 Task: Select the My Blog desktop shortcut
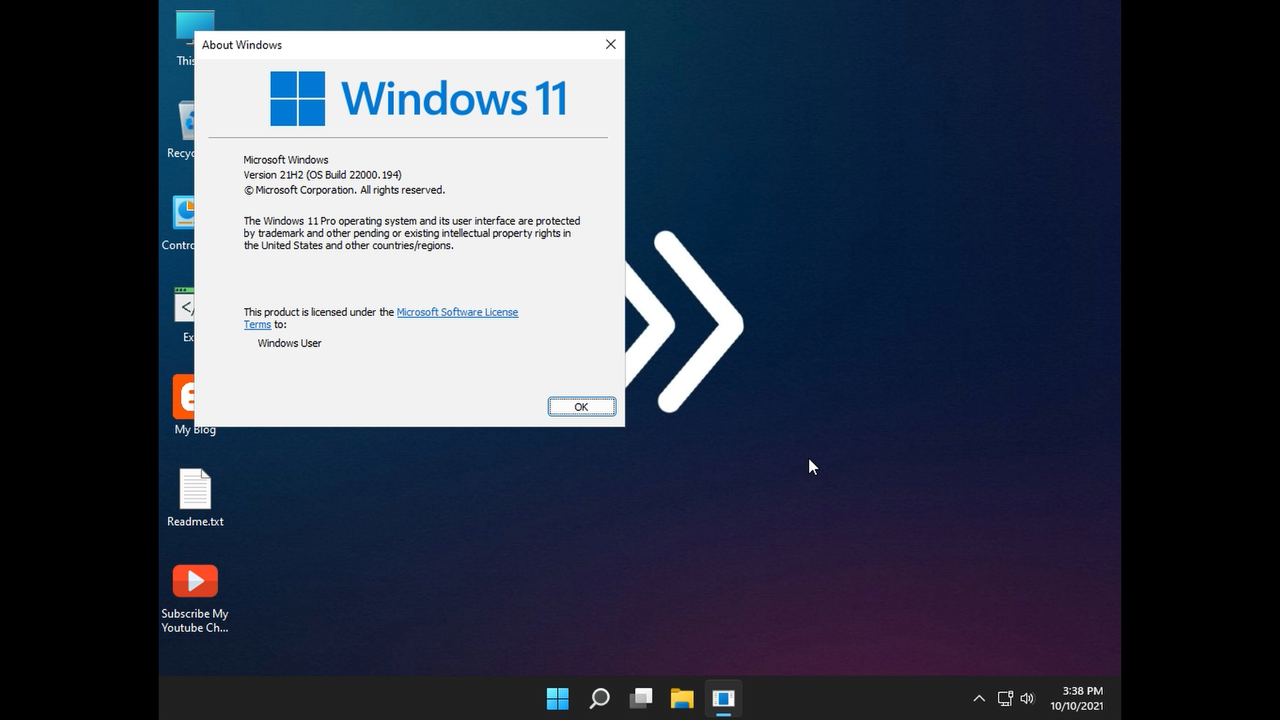coord(195,405)
